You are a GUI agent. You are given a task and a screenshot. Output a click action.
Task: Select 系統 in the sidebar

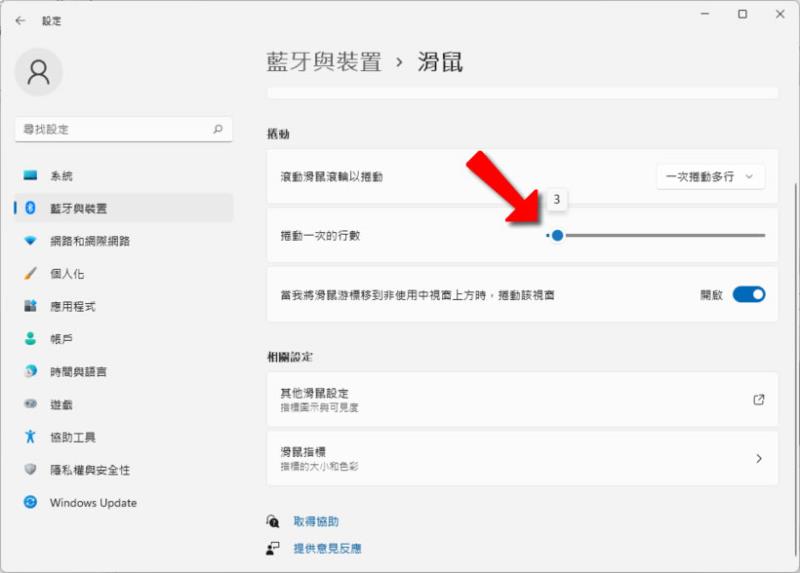(x=123, y=176)
